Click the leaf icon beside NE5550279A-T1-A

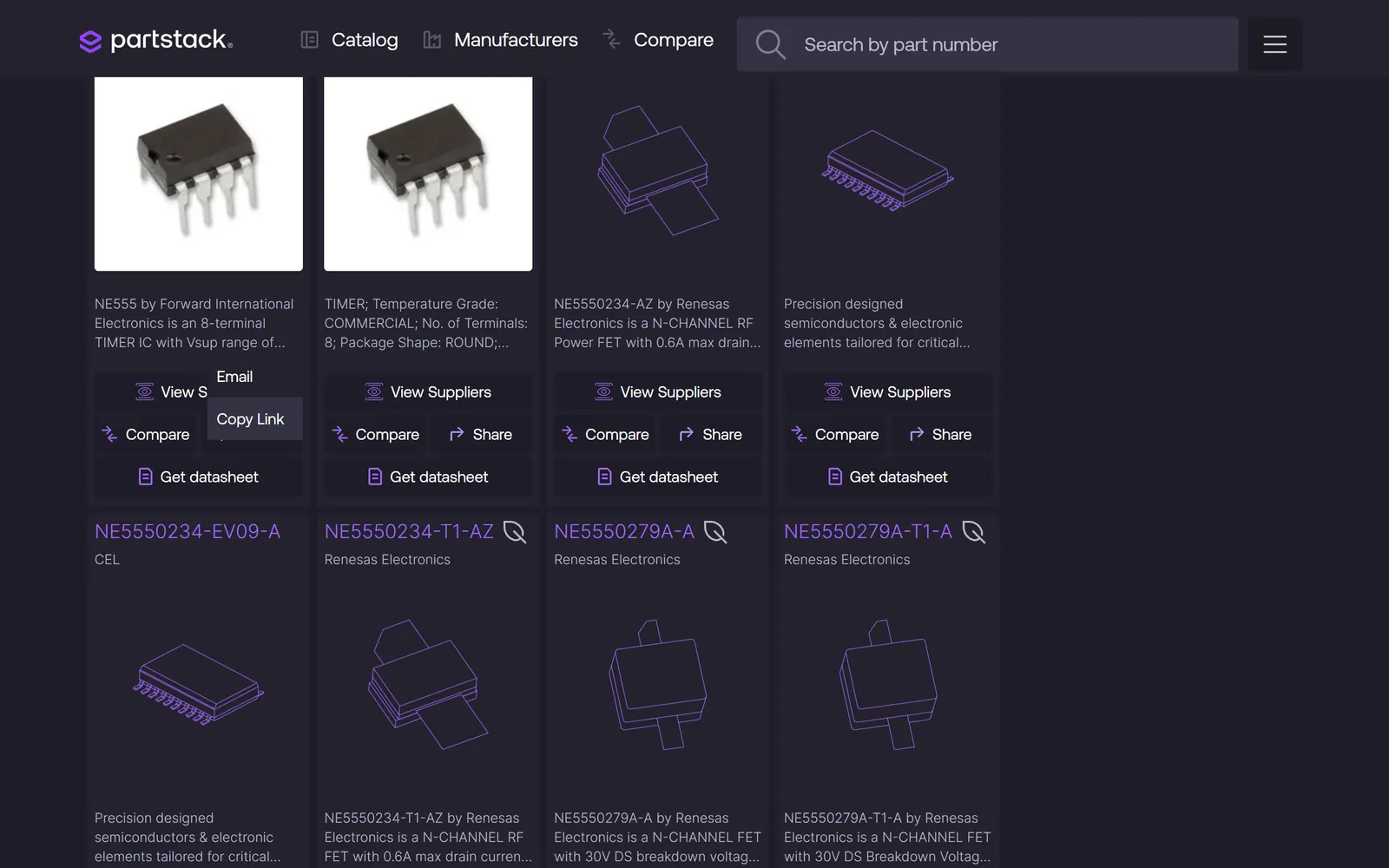[x=974, y=532]
